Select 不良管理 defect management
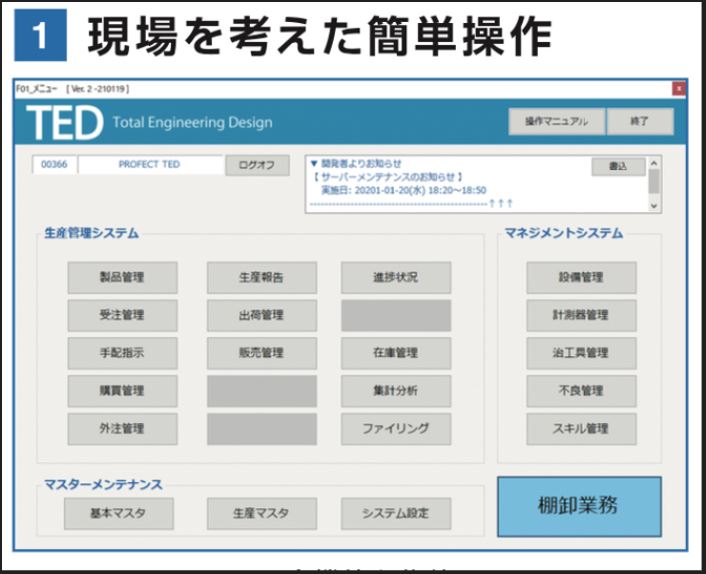This screenshot has width=706, height=574. tap(581, 391)
